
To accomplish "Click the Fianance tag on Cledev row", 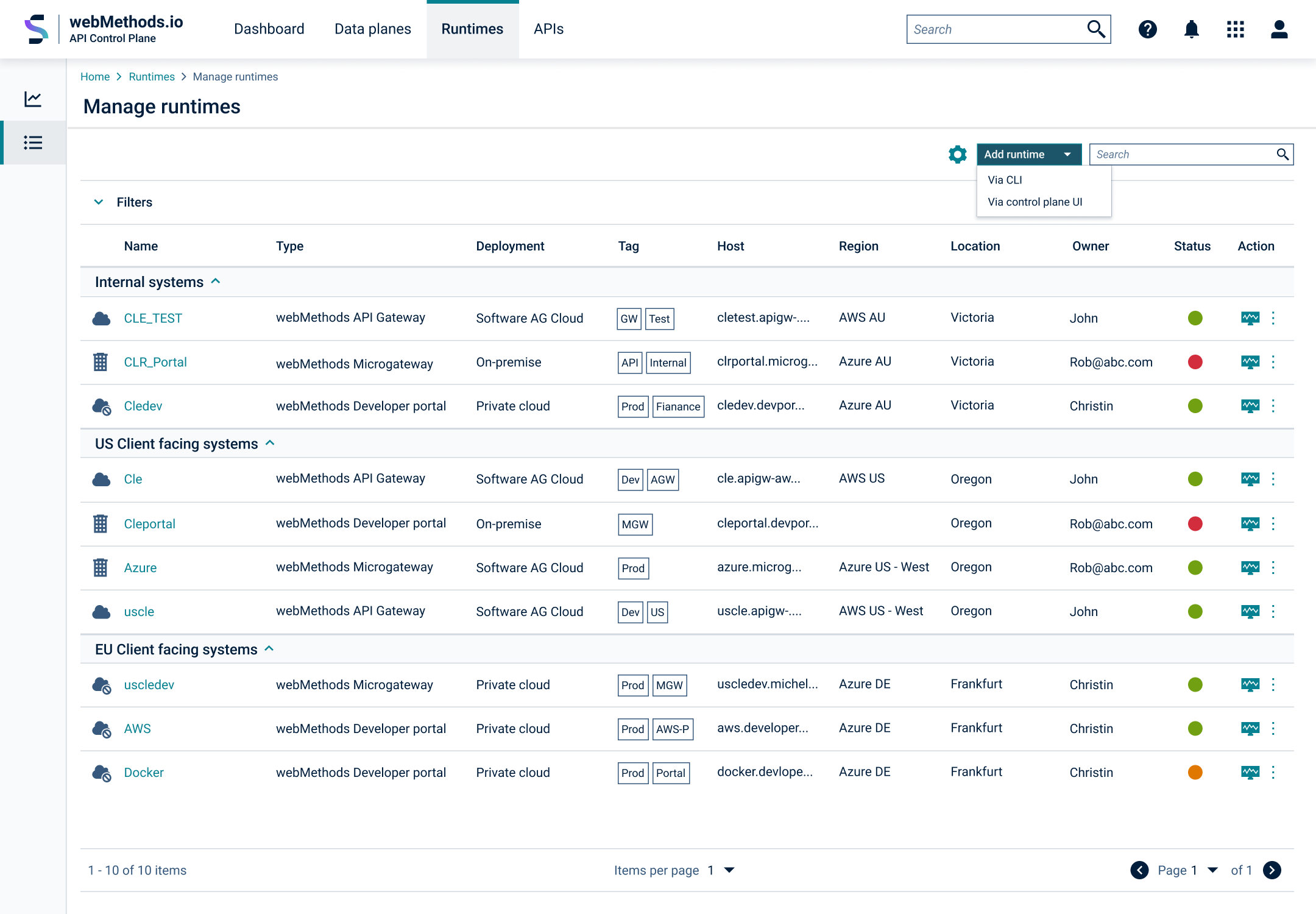I will click(x=678, y=406).
